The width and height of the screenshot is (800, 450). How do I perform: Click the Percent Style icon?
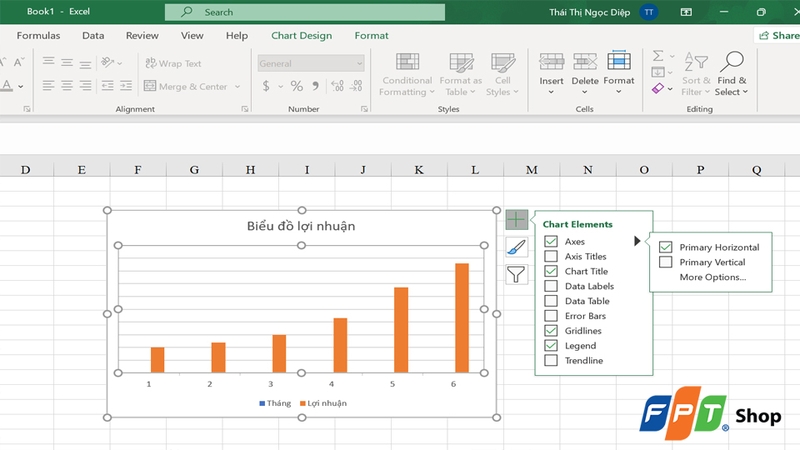coord(296,86)
